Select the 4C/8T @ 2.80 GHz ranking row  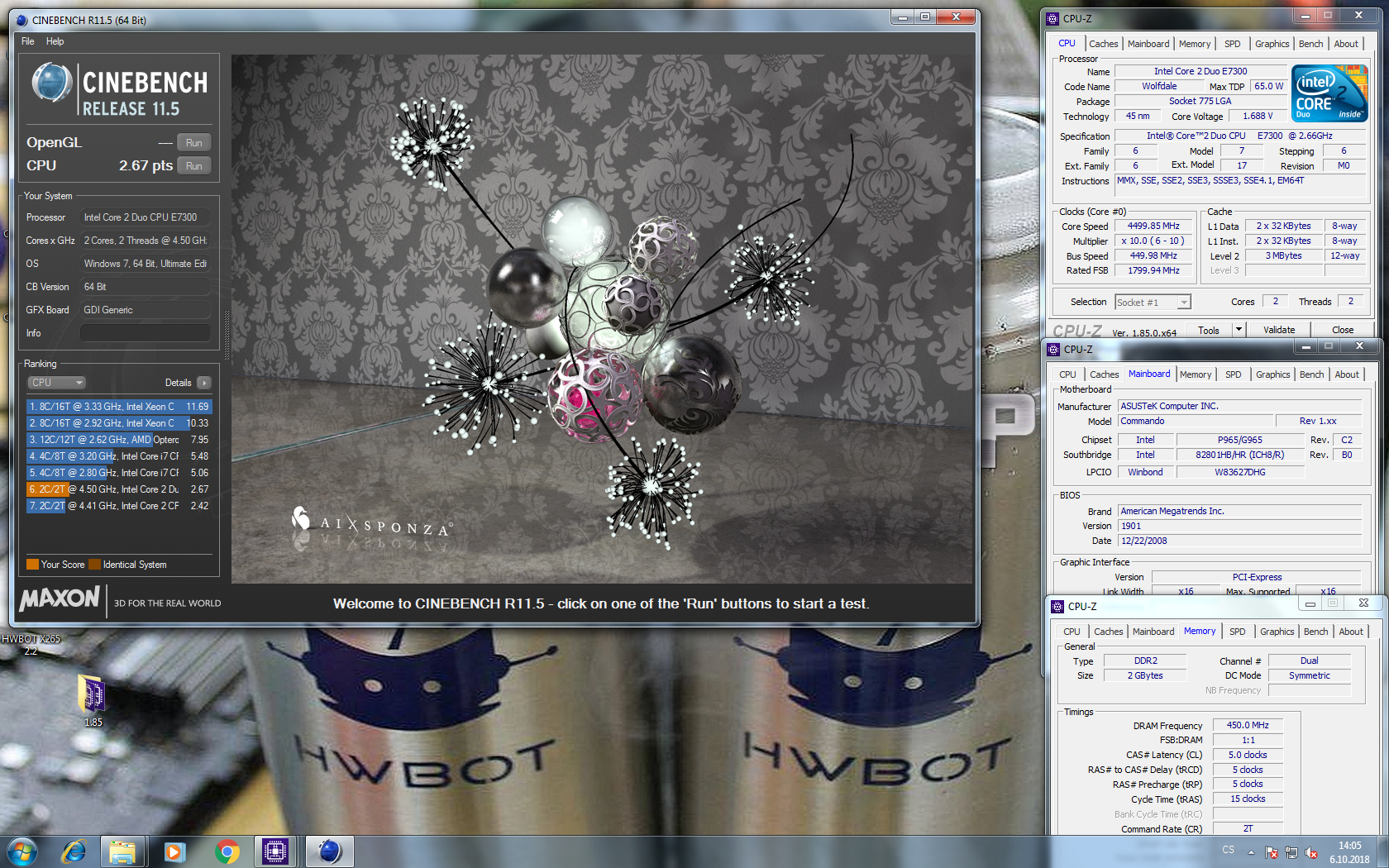[119, 473]
